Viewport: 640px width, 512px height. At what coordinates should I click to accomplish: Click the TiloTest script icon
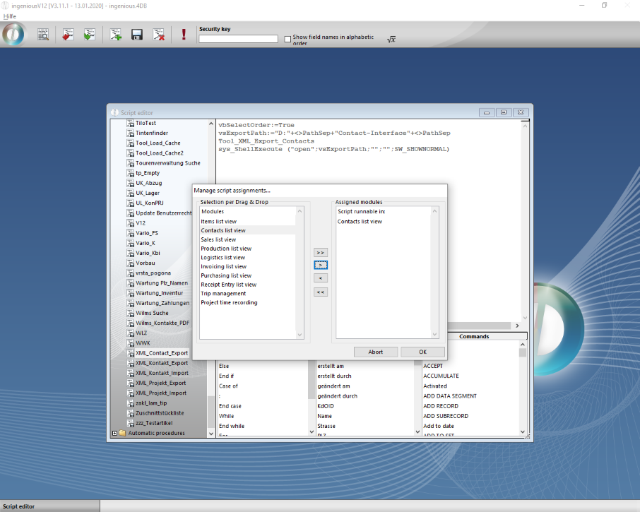coord(130,123)
